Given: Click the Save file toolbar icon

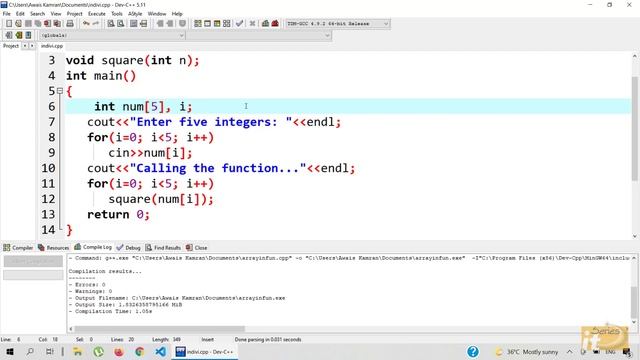Looking at the screenshot, I should [x=28, y=24].
